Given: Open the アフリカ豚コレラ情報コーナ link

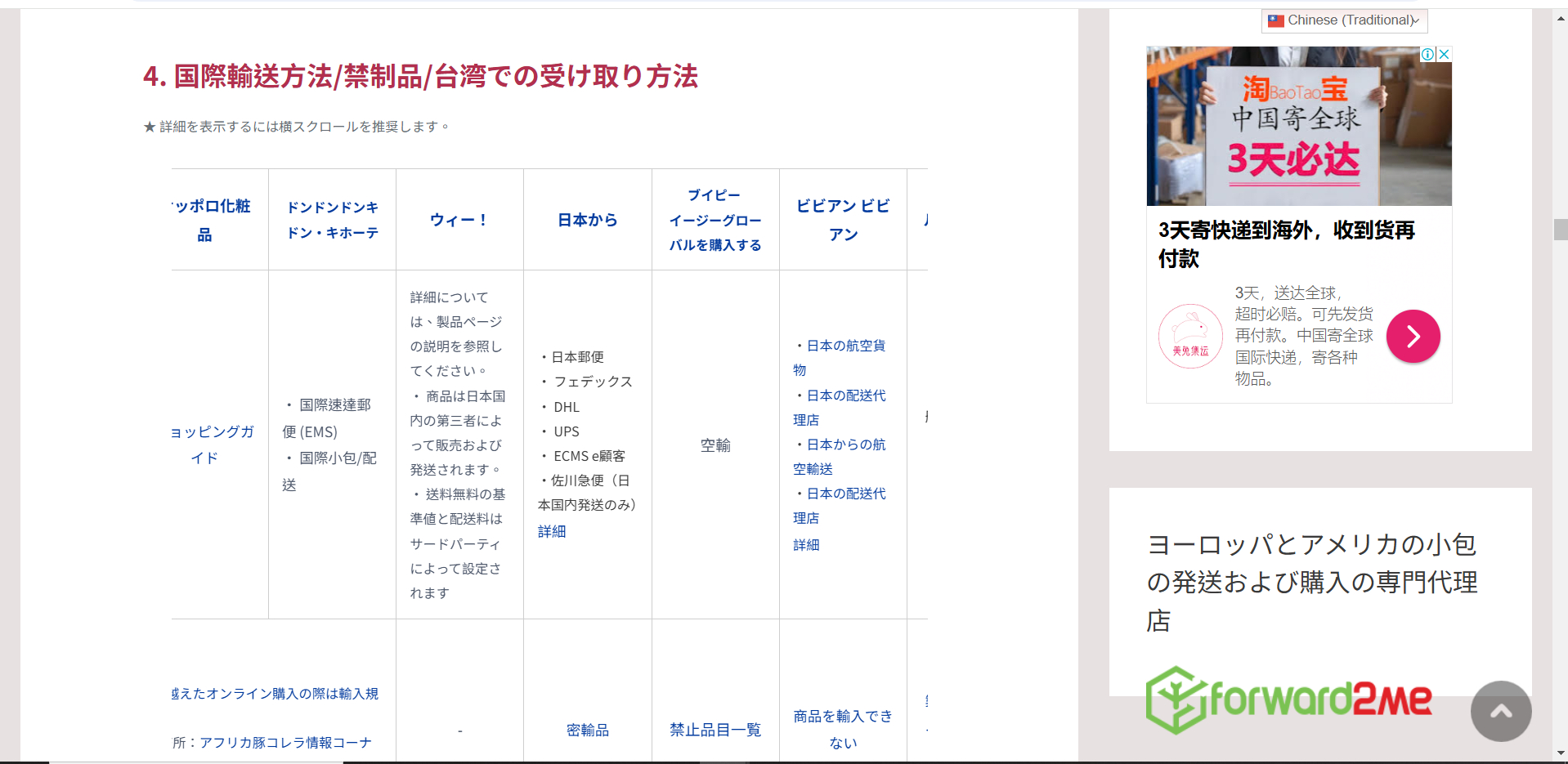Looking at the screenshot, I should click(285, 743).
